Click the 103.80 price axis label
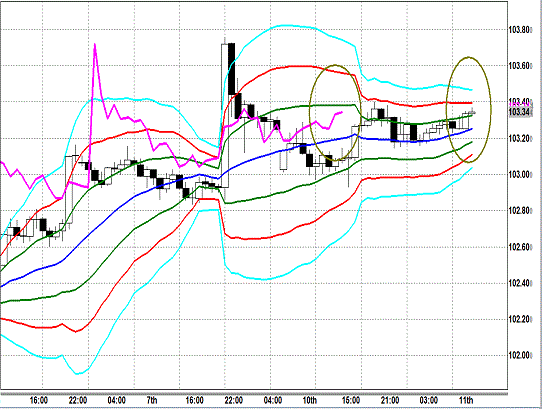This screenshot has width=542, height=409. click(520, 30)
